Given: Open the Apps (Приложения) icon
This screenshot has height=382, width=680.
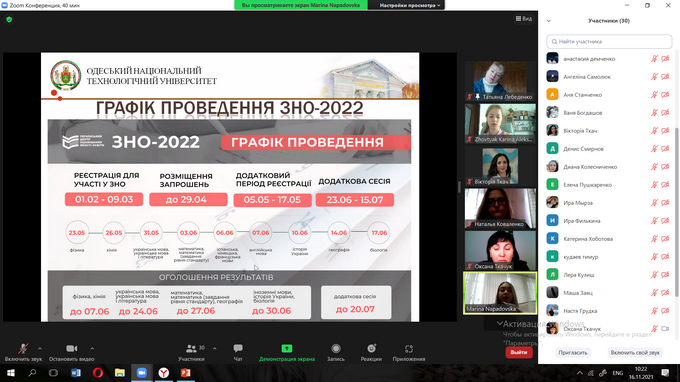Looking at the screenshot, I should point(409,349).
